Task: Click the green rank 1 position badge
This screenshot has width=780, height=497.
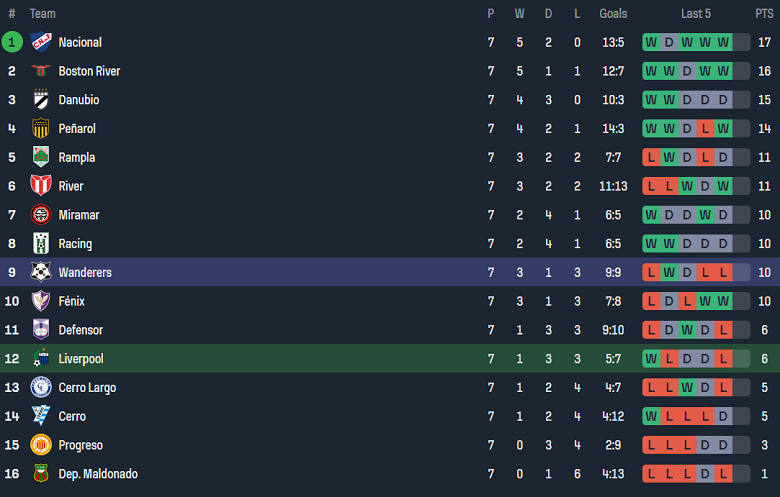Action: pyautogui.click(x=12, y=42)
